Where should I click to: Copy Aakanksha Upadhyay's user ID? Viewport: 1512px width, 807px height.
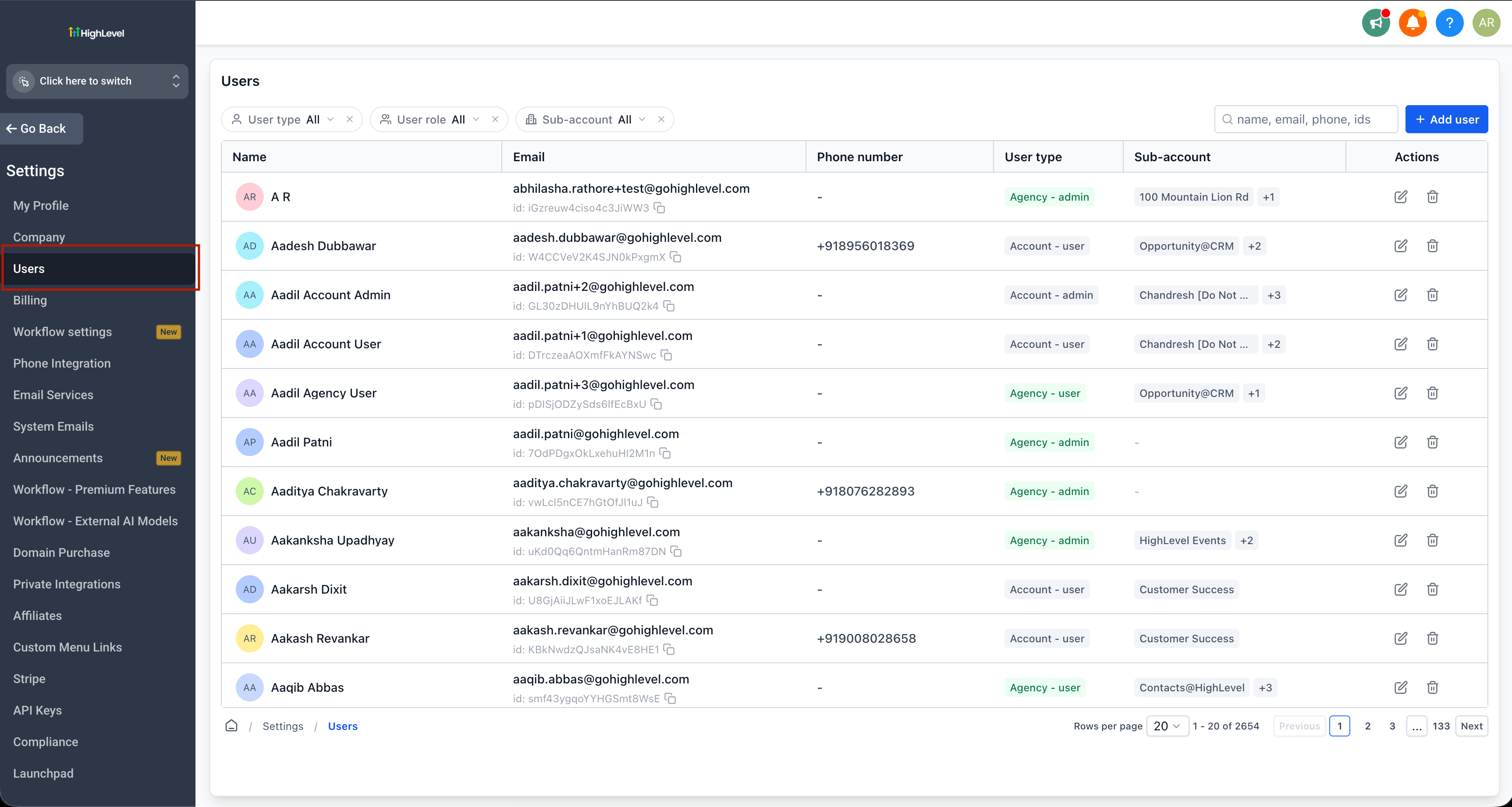tap(676, 552)
